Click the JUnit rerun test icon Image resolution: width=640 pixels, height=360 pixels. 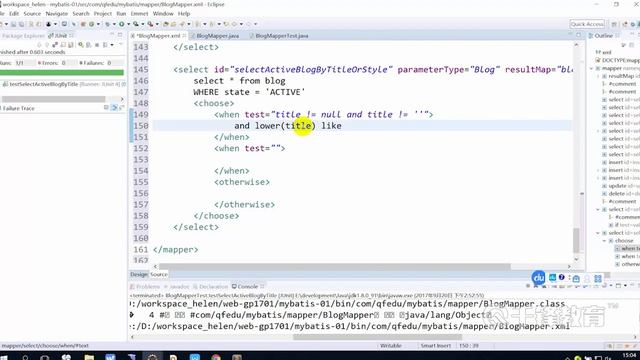pos(80,44)
